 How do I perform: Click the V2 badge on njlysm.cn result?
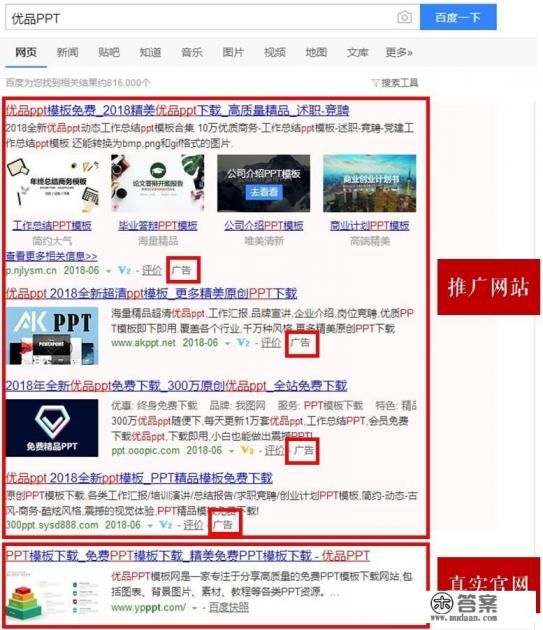tap(124, 270)
